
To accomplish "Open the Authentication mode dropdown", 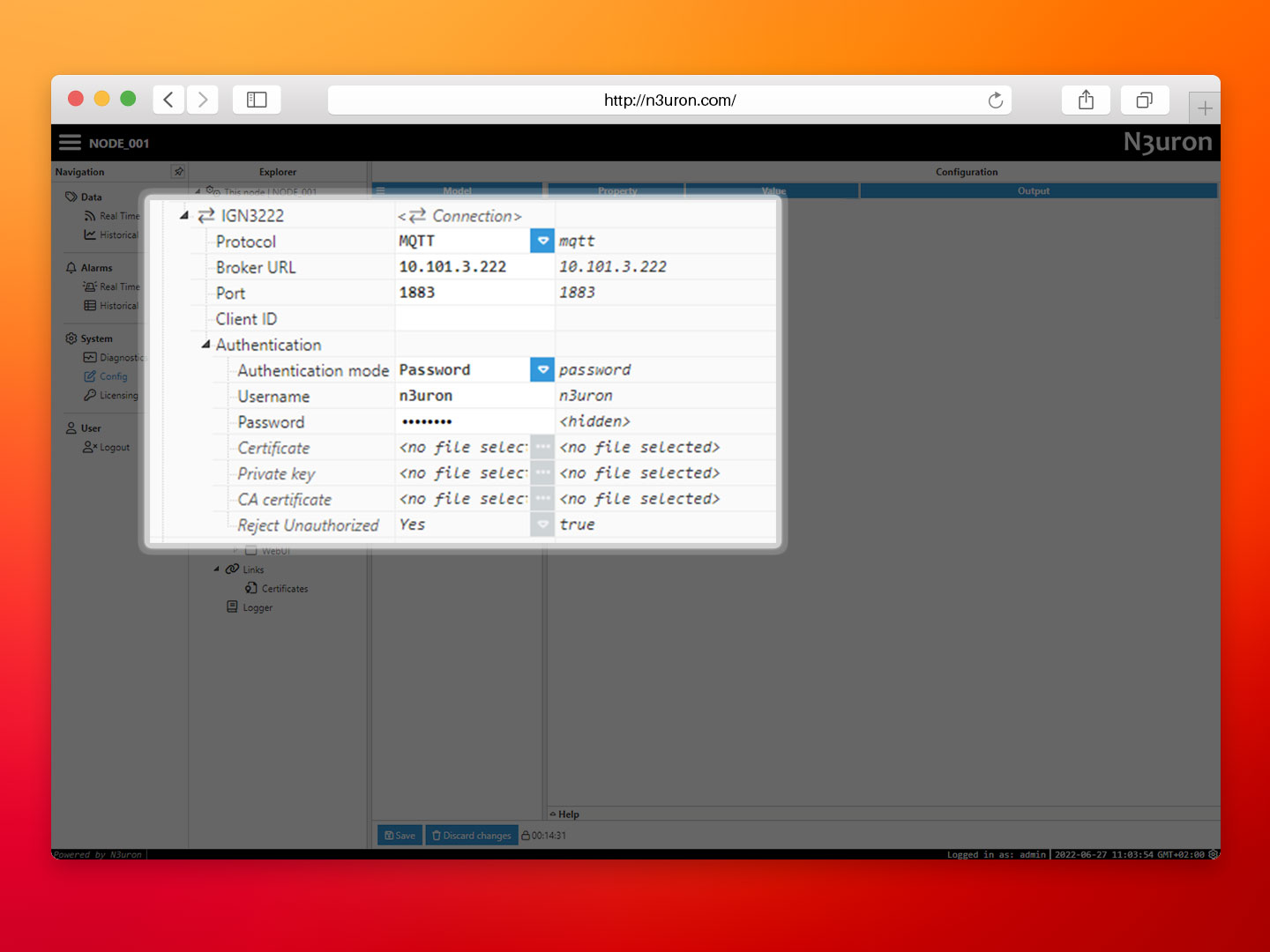I will click(542, 369).
